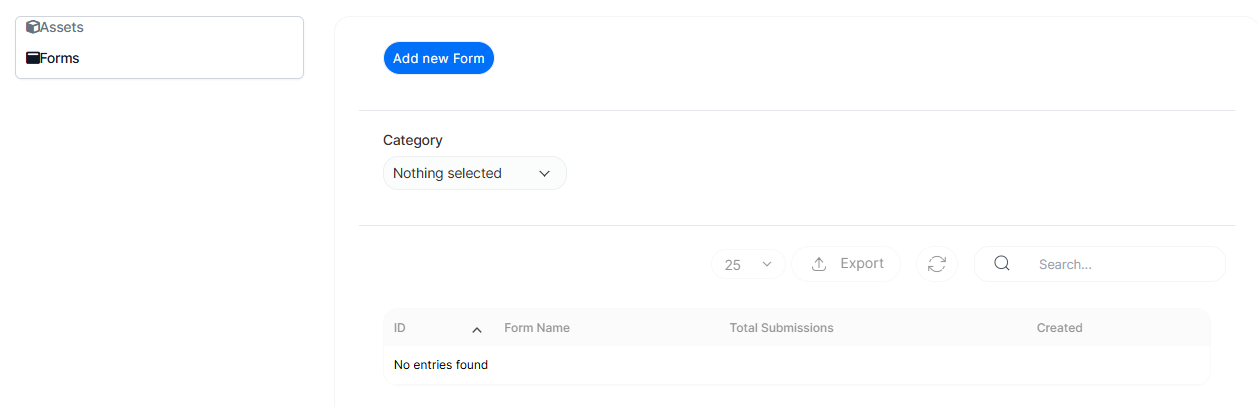Open the Assets menu item

(x=62, y=28)
